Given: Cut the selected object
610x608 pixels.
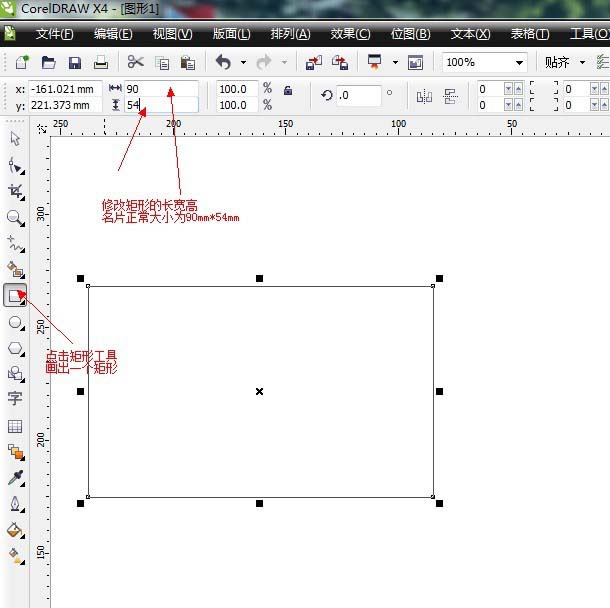Looking at the screenshot, I should pyautogui.click(x=135, y=62).
